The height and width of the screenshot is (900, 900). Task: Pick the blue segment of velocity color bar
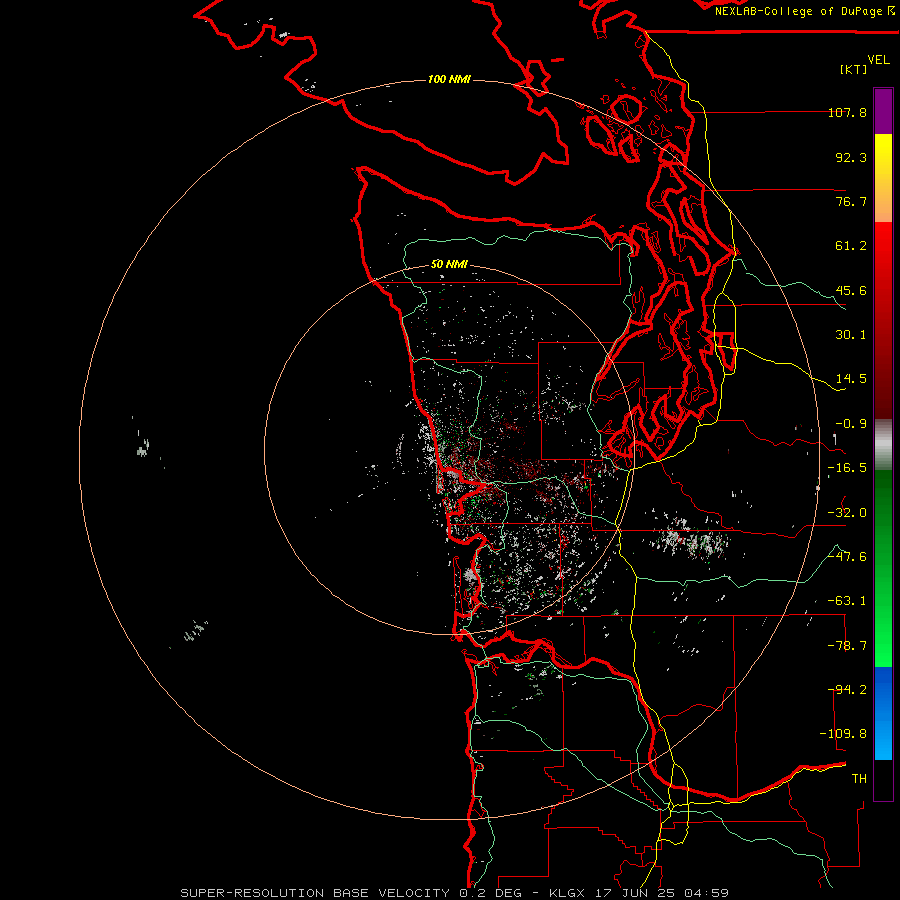click(x=883, y=713)
